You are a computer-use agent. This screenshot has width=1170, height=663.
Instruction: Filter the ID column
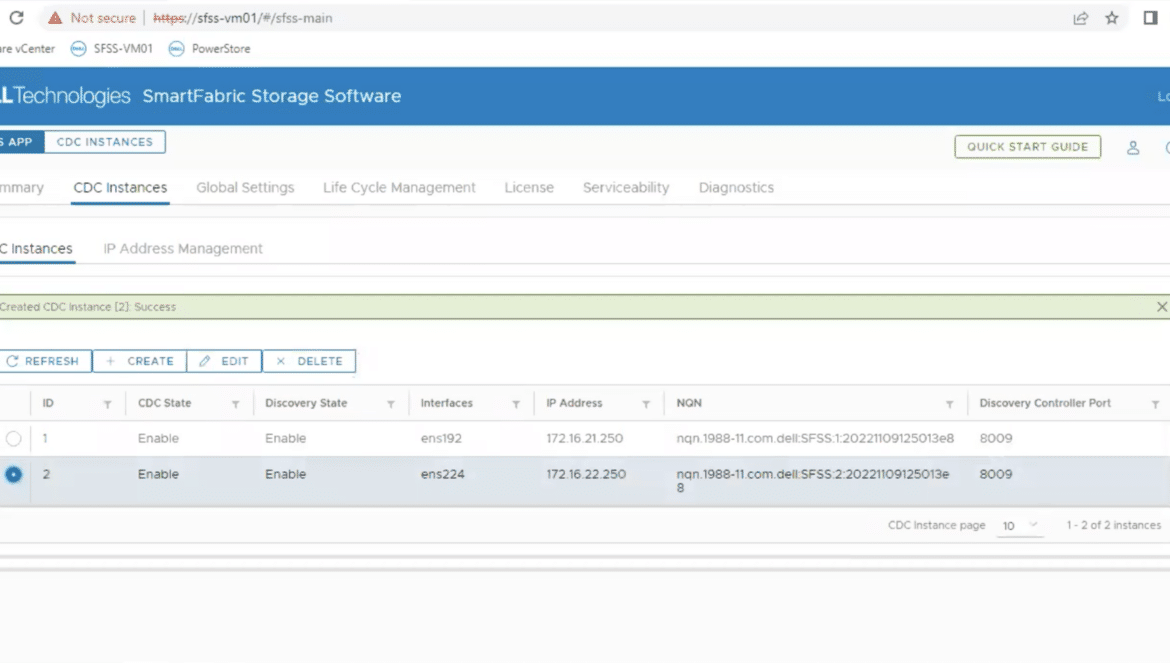pyautogui.click(x=107, y=404)
